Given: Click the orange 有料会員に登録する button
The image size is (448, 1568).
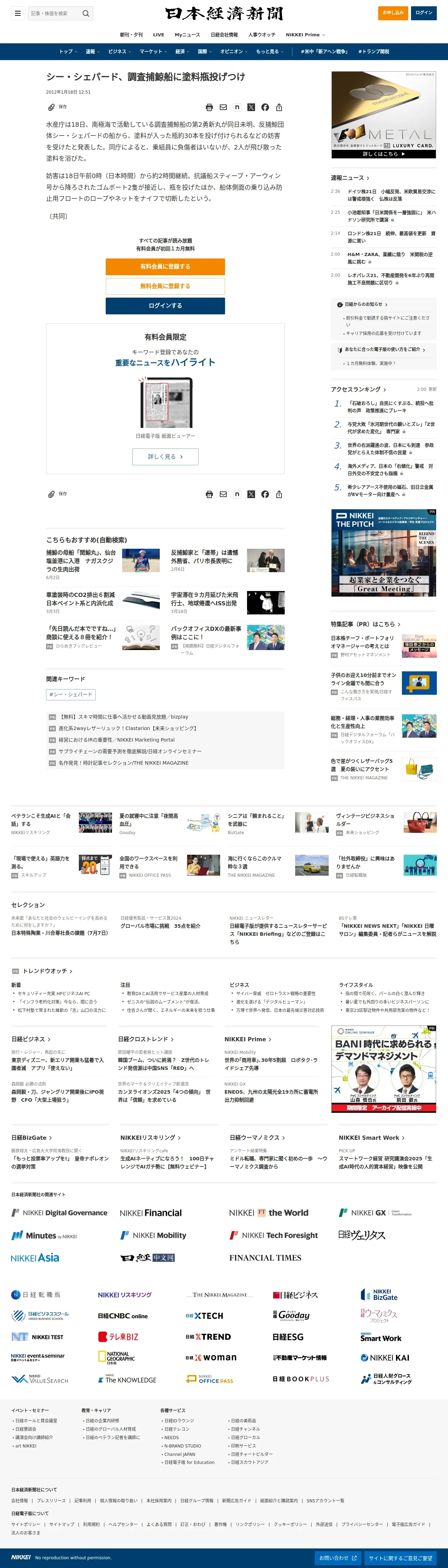Looking at the screenshot, I should click(165, 267).
